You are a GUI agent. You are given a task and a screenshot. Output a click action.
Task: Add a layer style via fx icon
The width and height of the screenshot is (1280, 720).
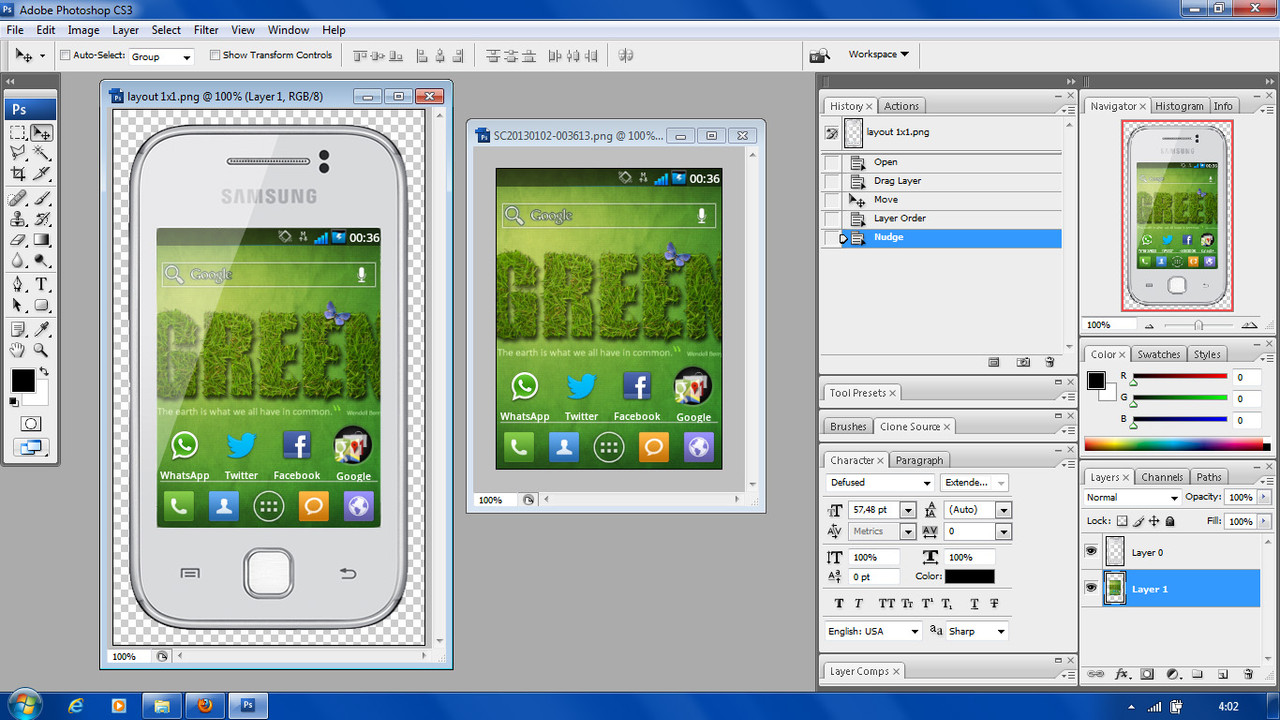tap(1122, 674)
